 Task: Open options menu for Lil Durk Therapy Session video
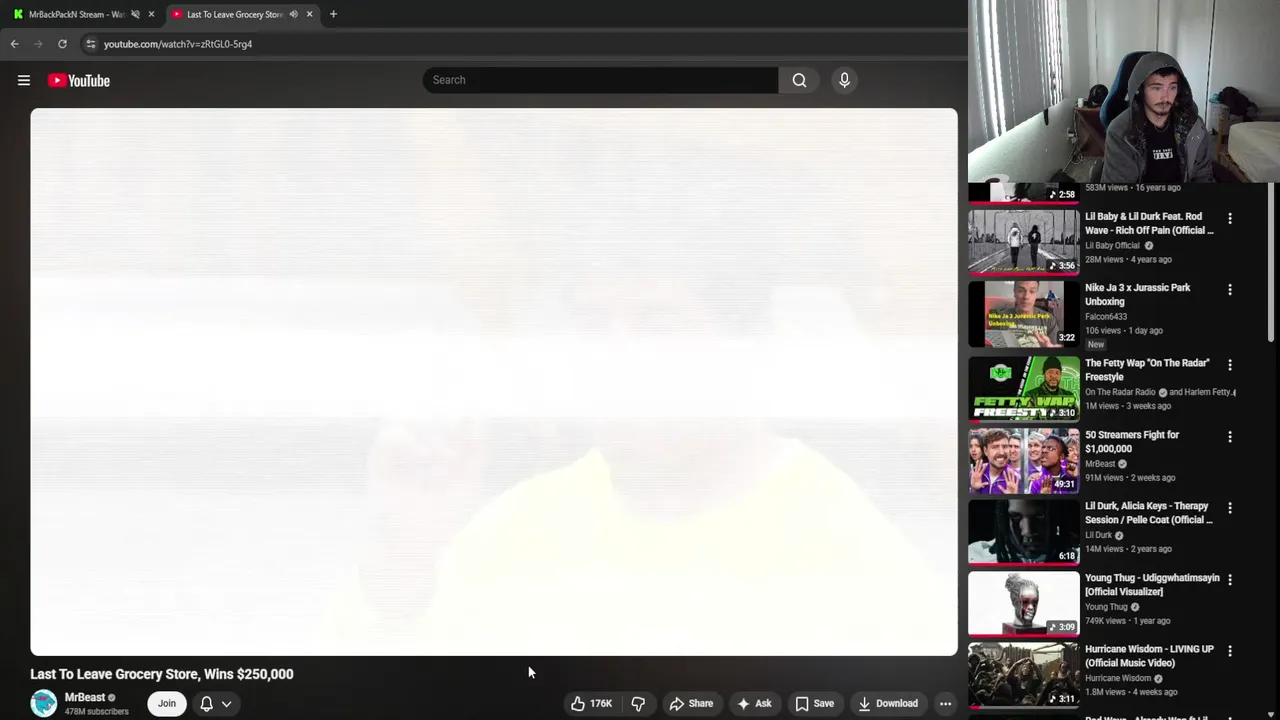(x=1230, y=508)
